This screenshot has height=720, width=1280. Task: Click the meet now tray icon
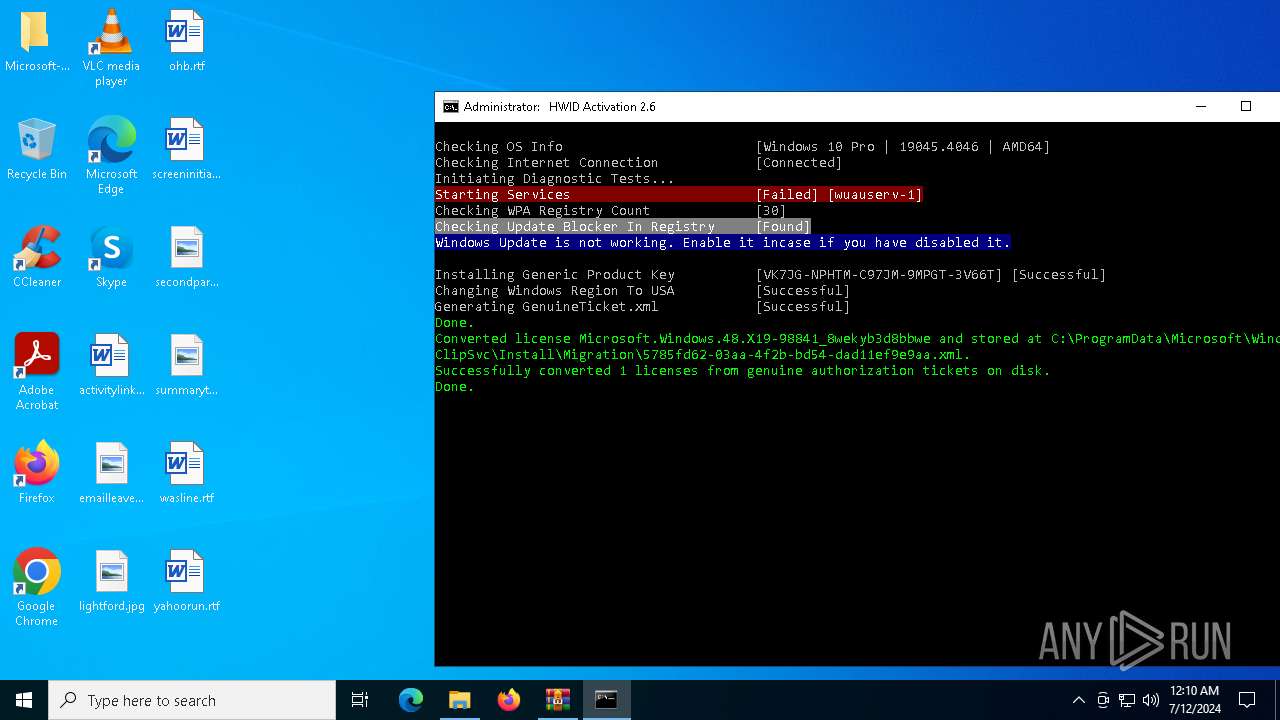coord(1103,700)
